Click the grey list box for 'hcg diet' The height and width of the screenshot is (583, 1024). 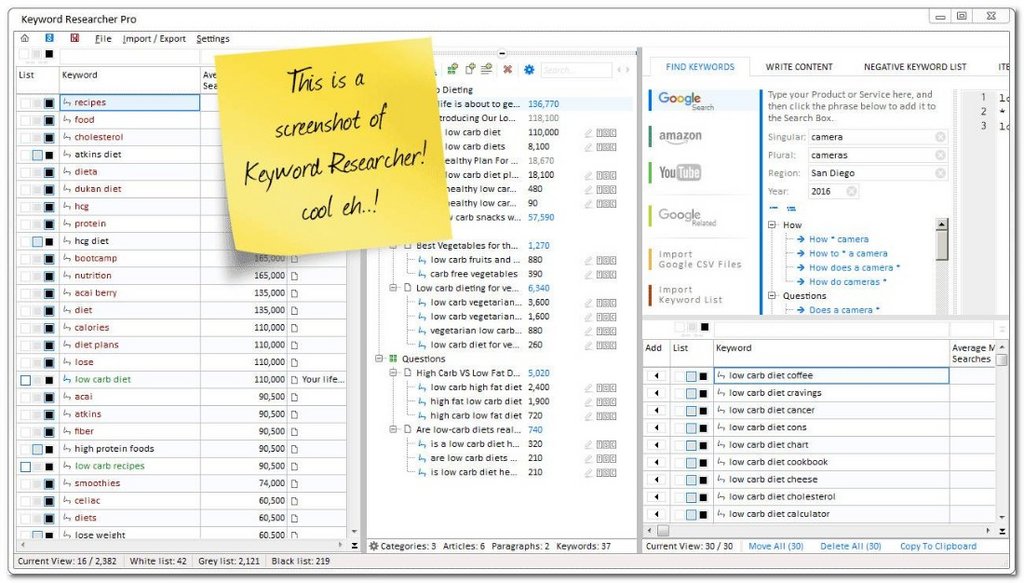(x=37, y=242)
